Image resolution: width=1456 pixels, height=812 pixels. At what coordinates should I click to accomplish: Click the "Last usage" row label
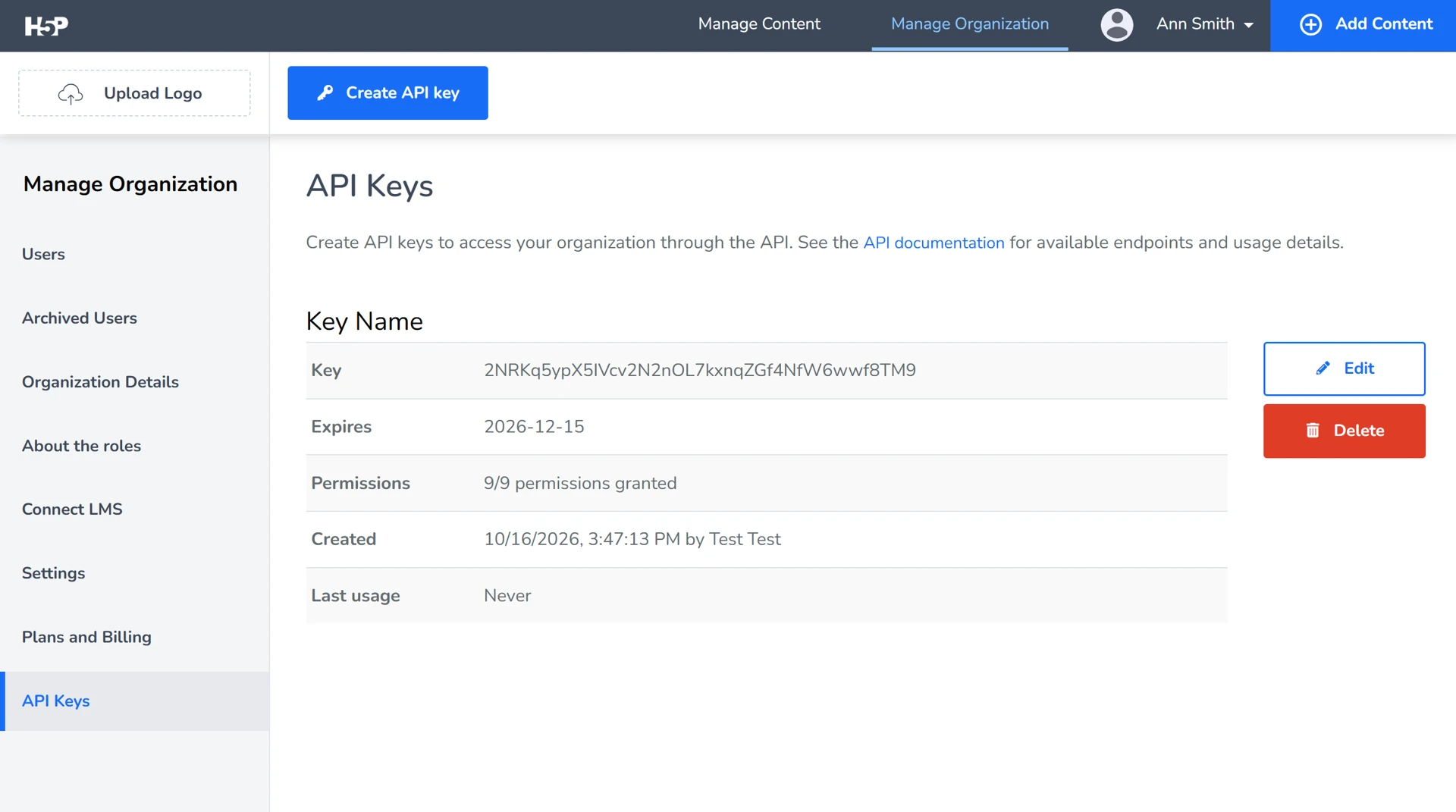(355, 596)
